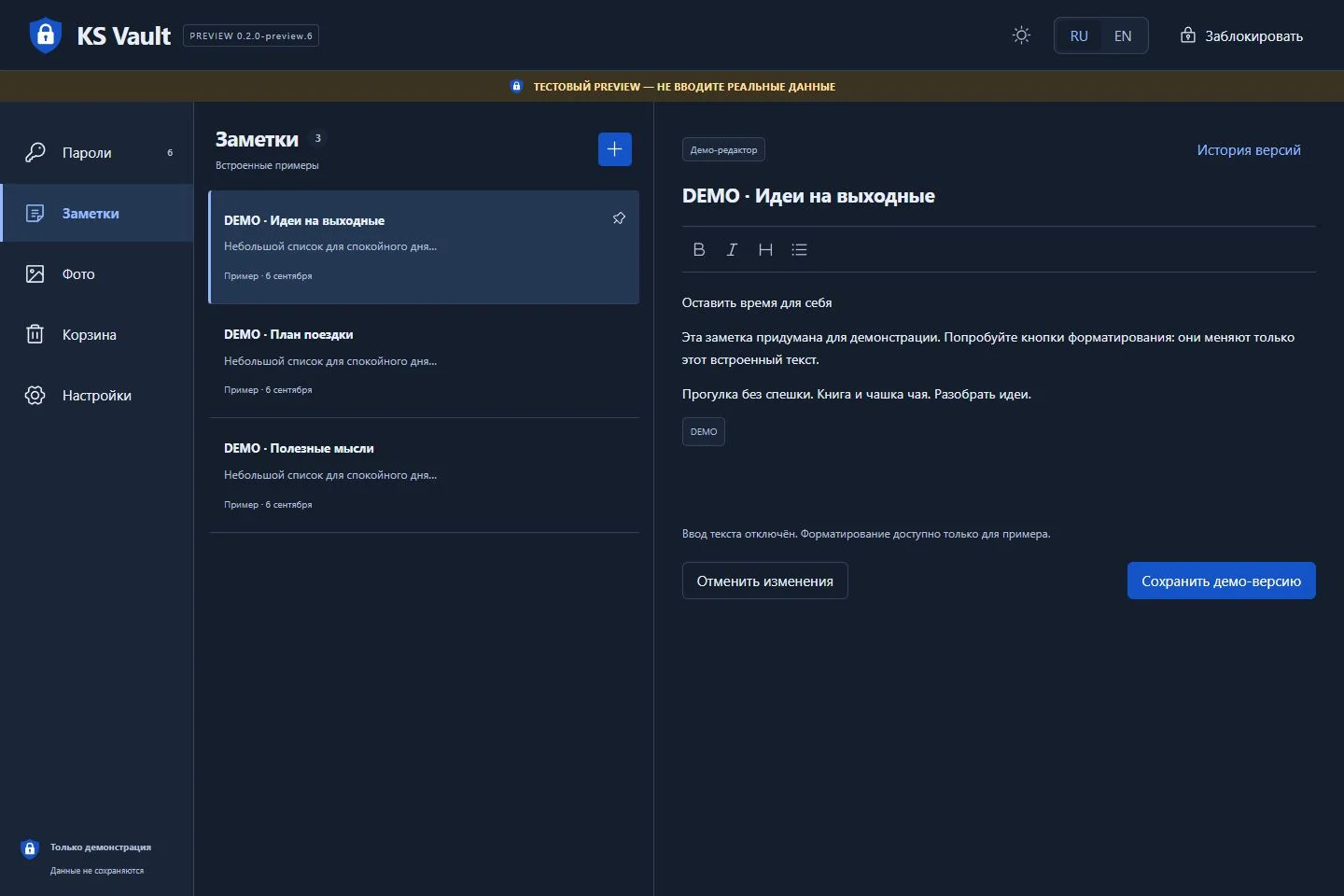Click the text Оставить время для себя
This screenshot has height=896, width=1344.
[x=757, y=302]
